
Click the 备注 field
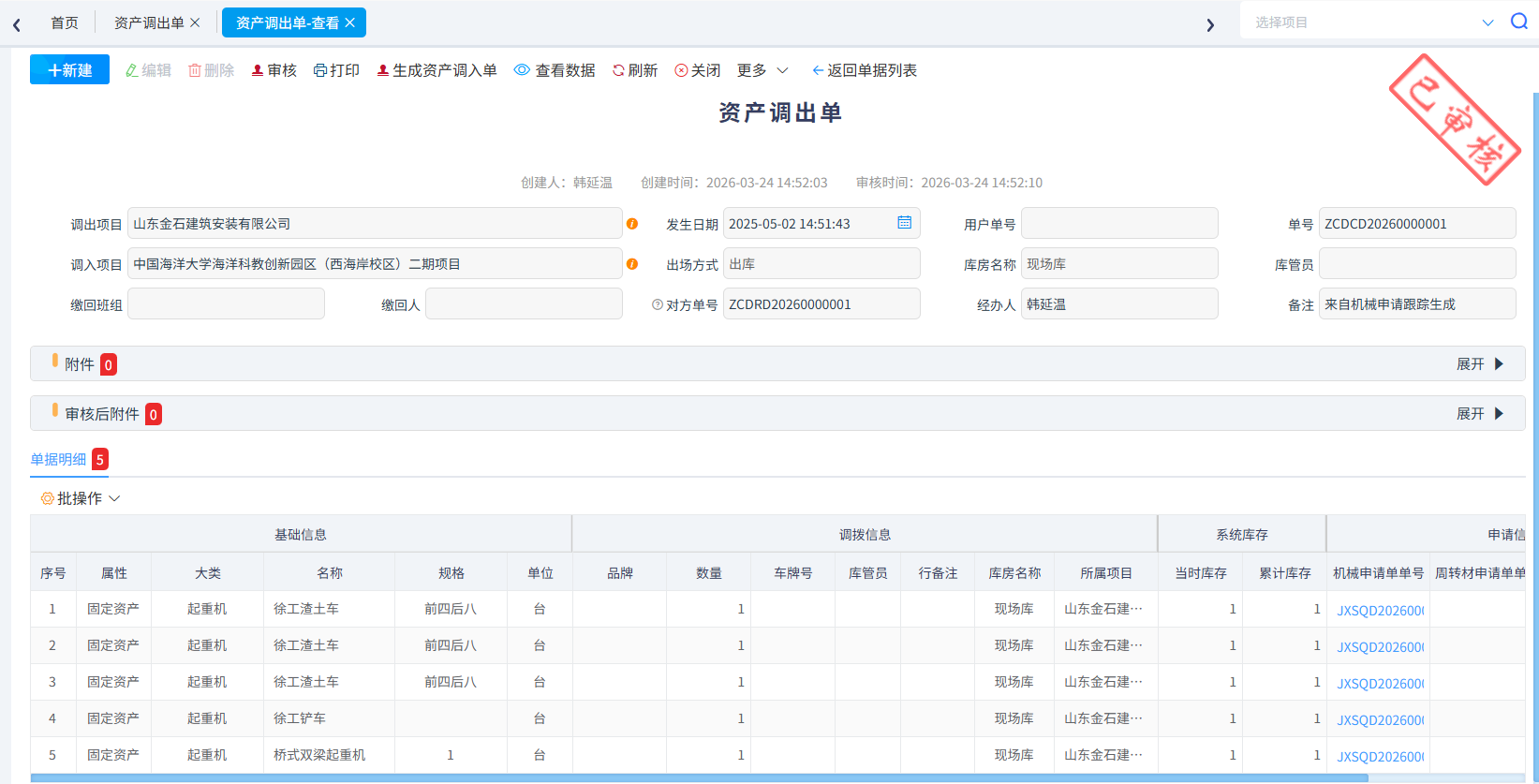coord(1417,304)
